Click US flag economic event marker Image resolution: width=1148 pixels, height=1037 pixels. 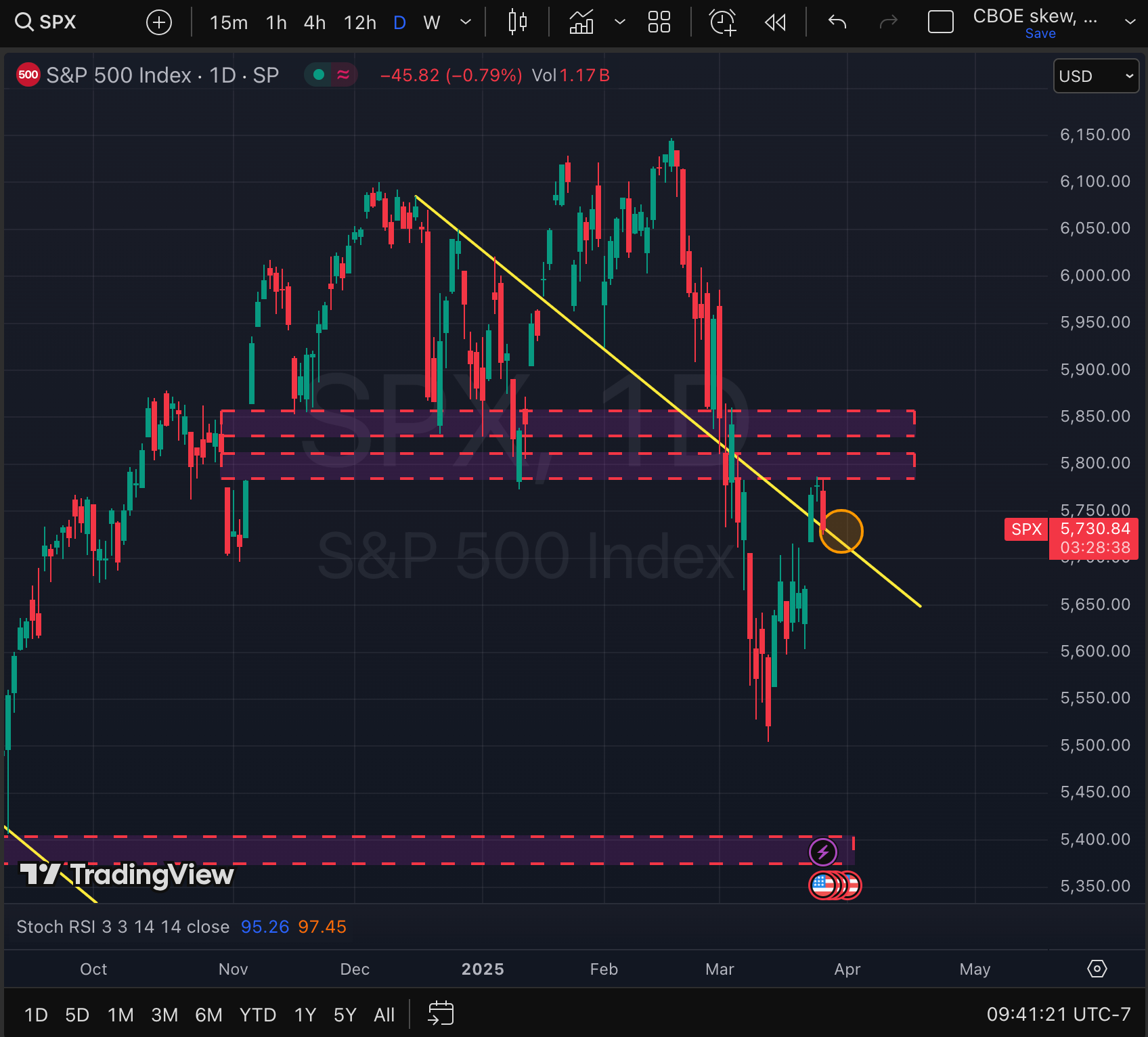pos(823,885)
